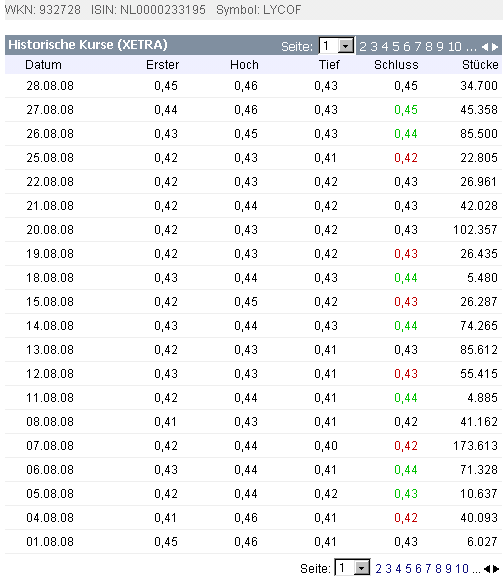This screenshot has width=503, height=581.
Task: Open page 10 from footer pagination
Action: [x=462, y=568]
